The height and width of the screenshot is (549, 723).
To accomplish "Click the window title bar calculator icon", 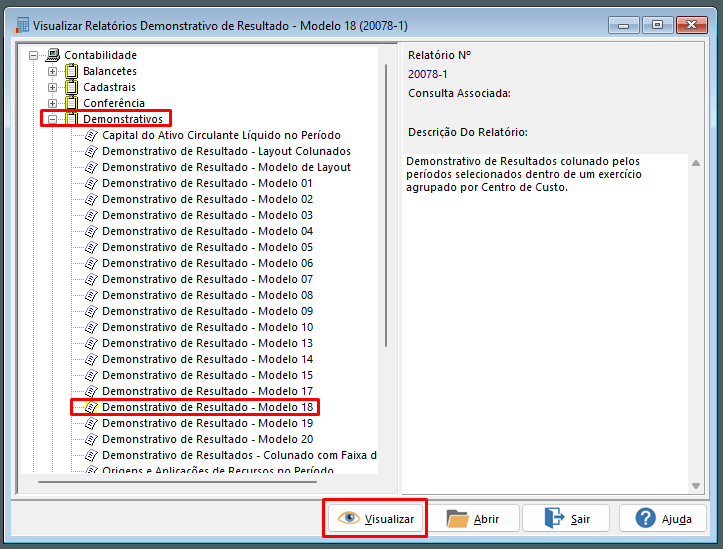I will (x=22, y=25).
